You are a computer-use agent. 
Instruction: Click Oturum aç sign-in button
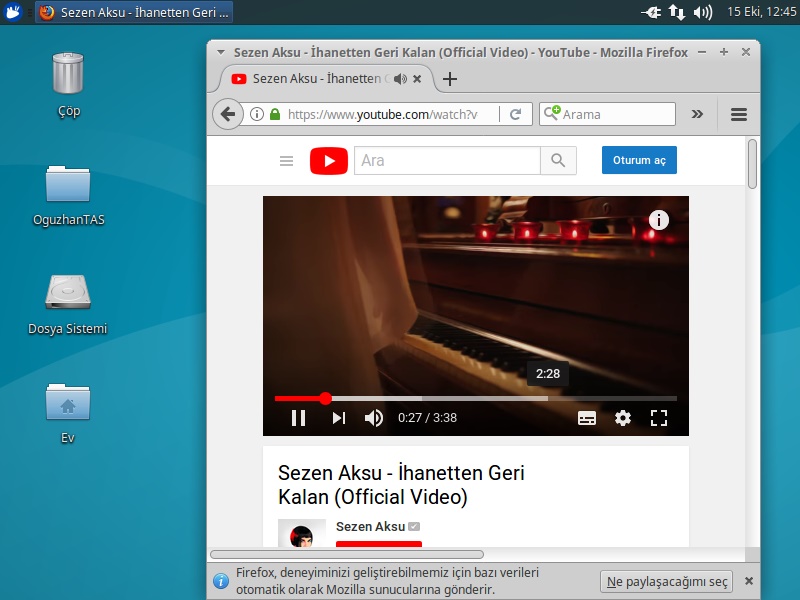tap(639, 160)
